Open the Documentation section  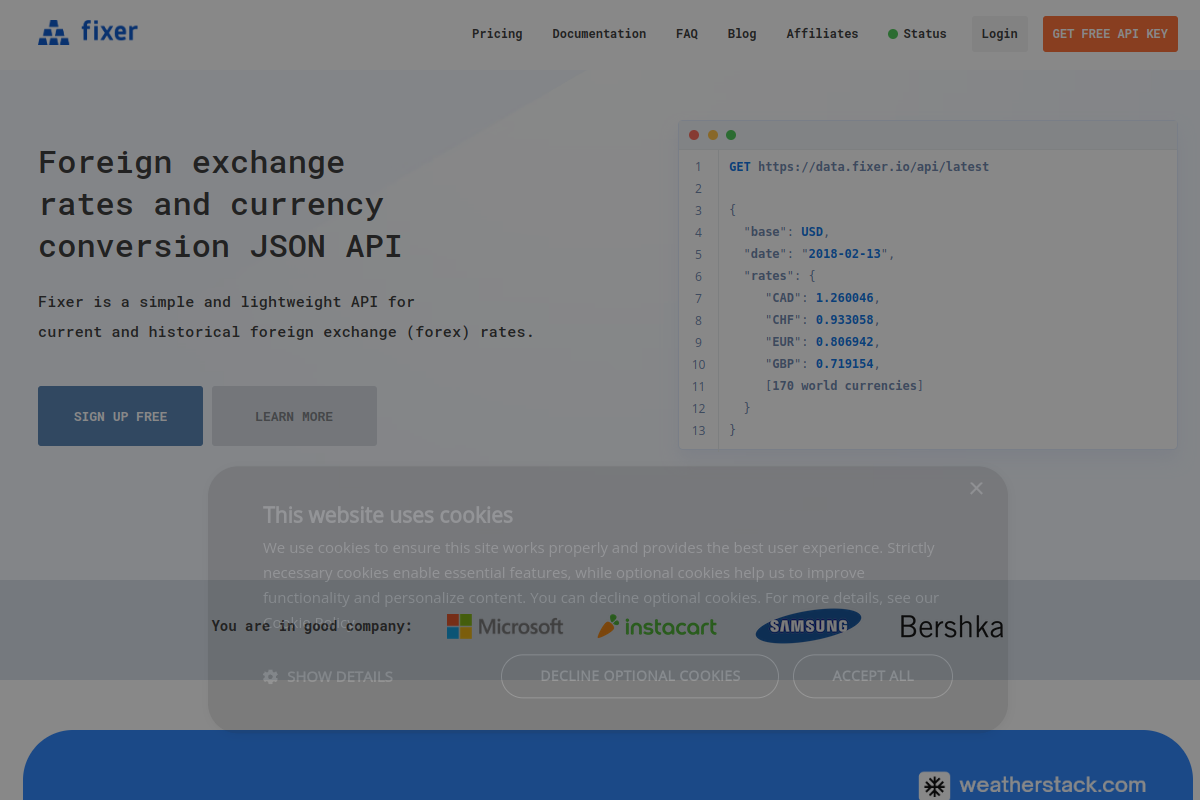(599, 33)
